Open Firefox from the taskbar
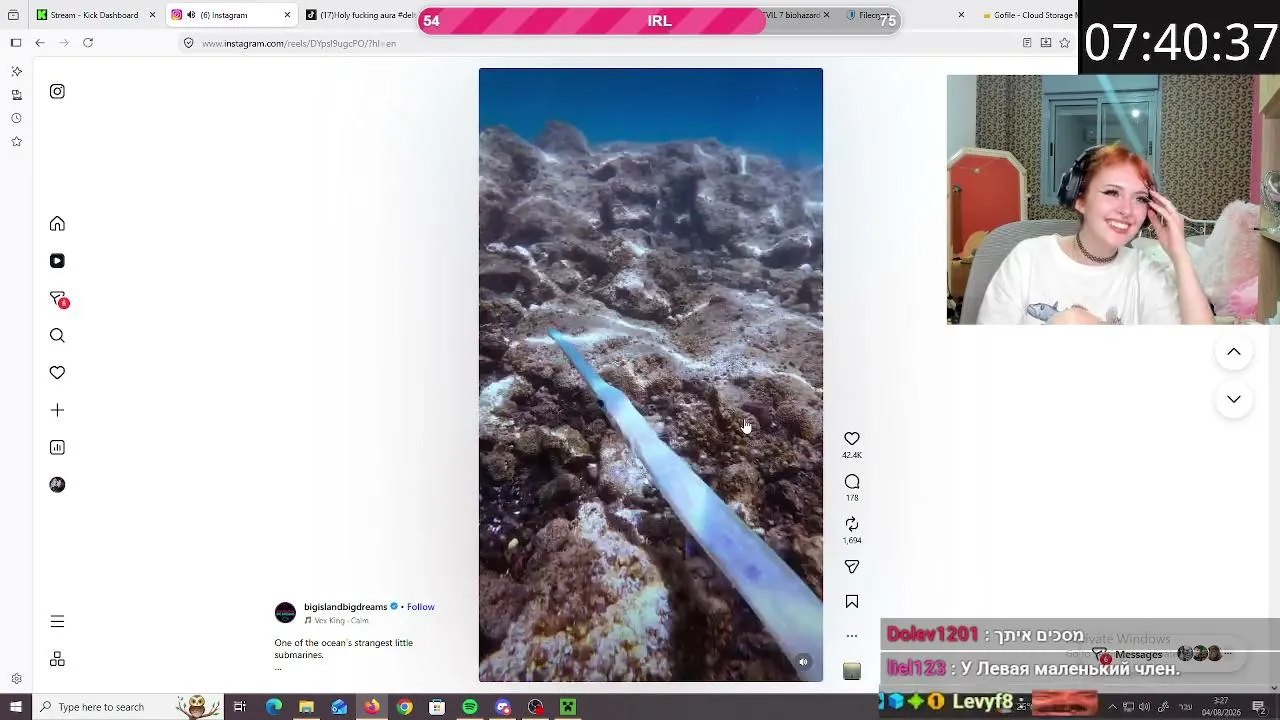Screen dimensions: 1280x720 point(371,707)
